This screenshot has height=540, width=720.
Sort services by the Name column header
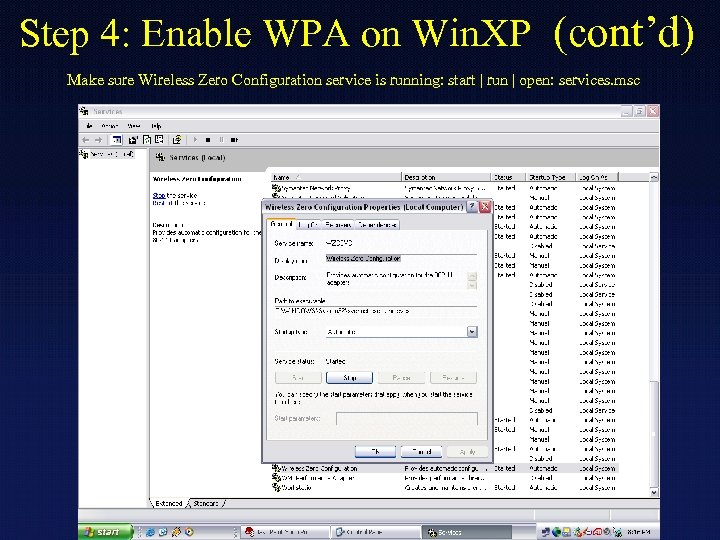click(336, 177)
